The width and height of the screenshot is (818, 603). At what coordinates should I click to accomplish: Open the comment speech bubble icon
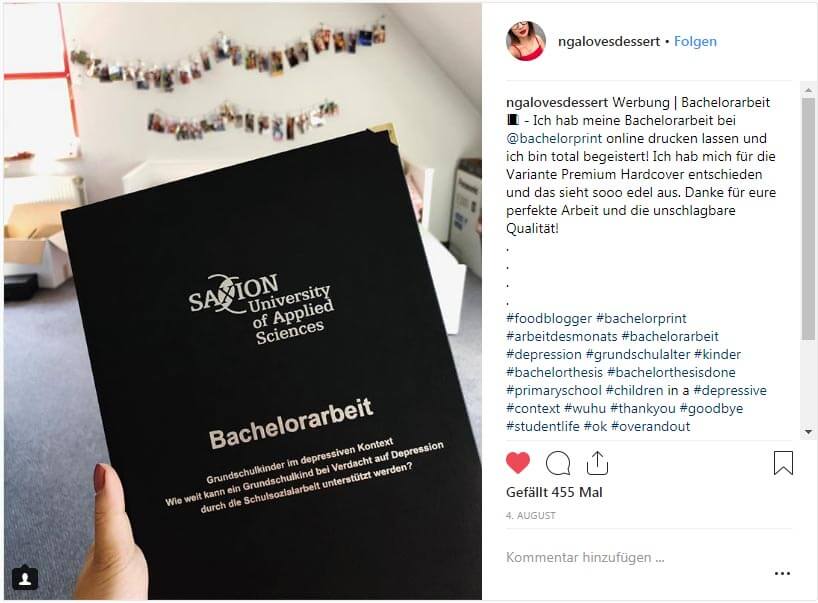(x=558, y=463)
